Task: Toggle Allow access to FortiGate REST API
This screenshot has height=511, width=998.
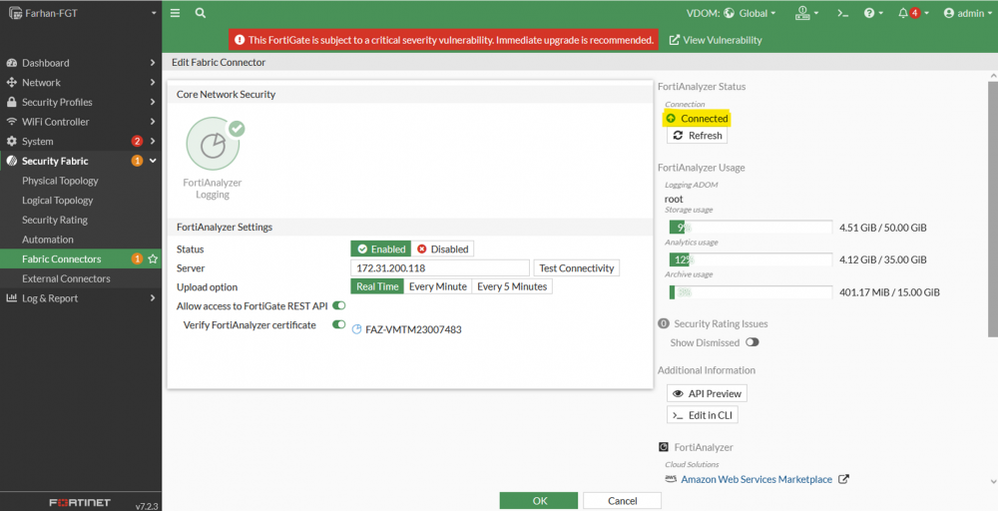Action: pos(339,306)
